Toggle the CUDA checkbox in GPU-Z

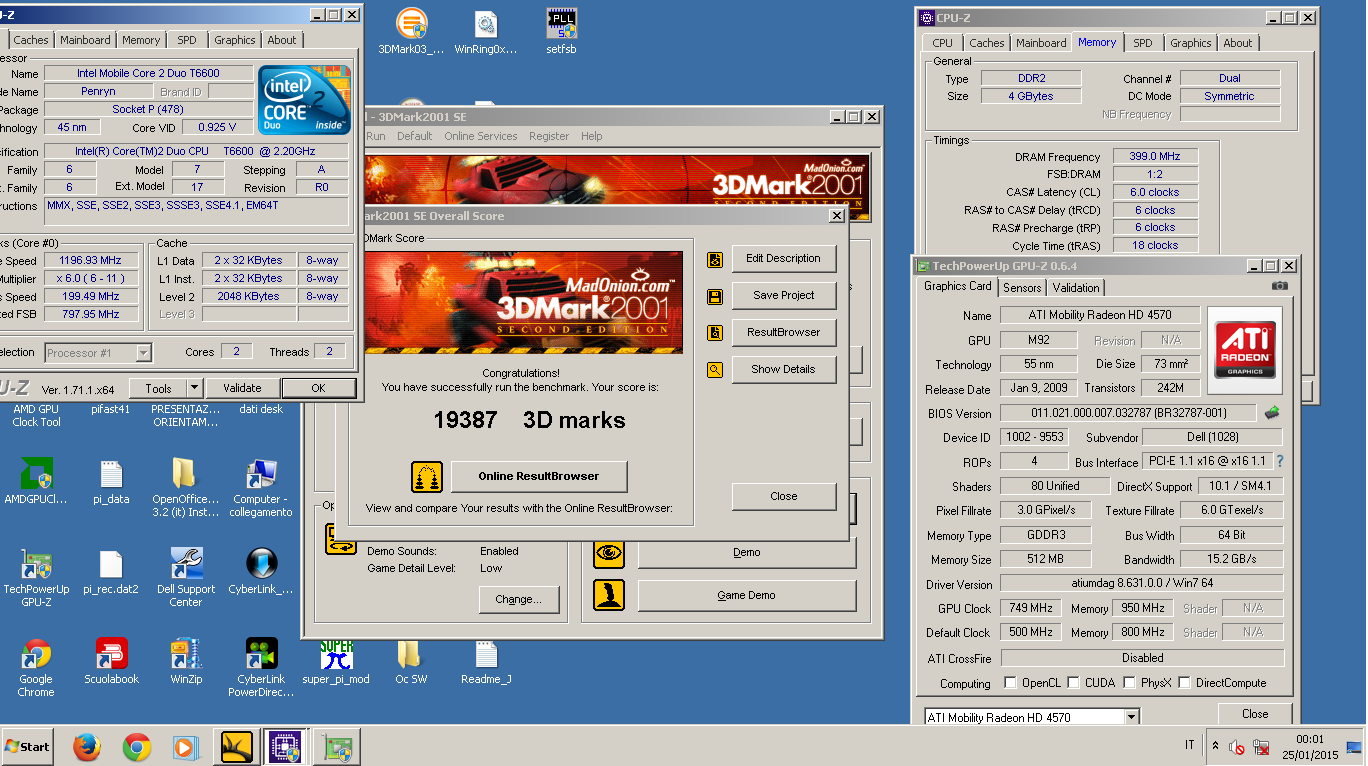[1074, 683]
